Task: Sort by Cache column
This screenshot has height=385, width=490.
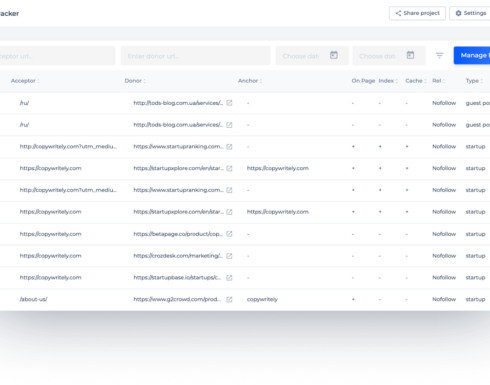Action: click(x=416, y=81)
